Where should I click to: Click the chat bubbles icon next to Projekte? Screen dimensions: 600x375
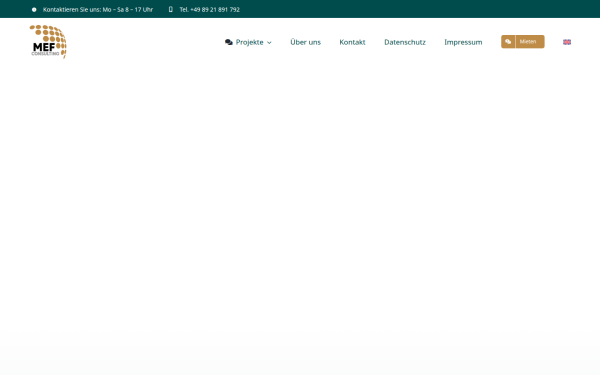click(229, 42)
